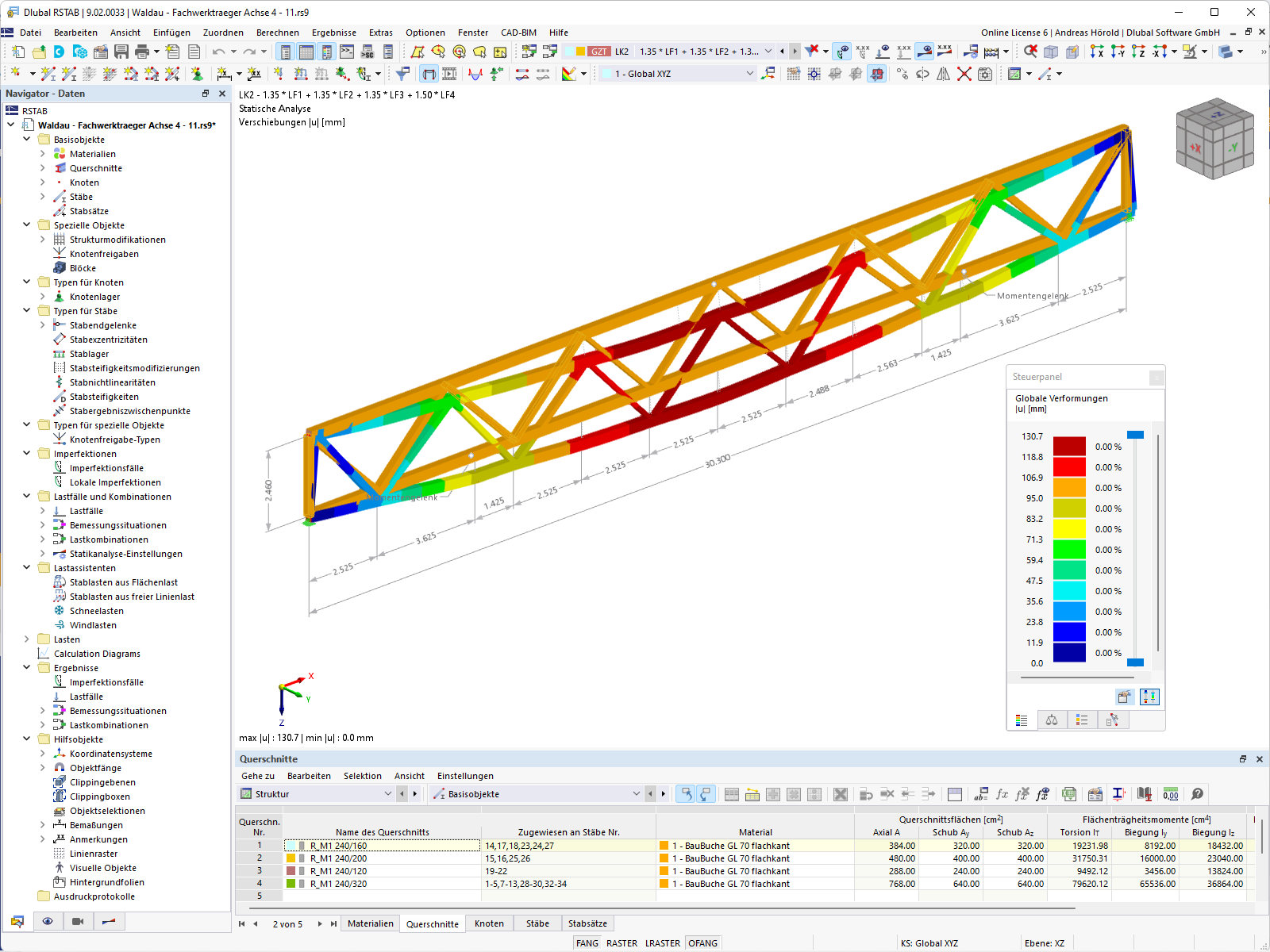Expand the Lastfälle tree node

click(x=44, y=511)
